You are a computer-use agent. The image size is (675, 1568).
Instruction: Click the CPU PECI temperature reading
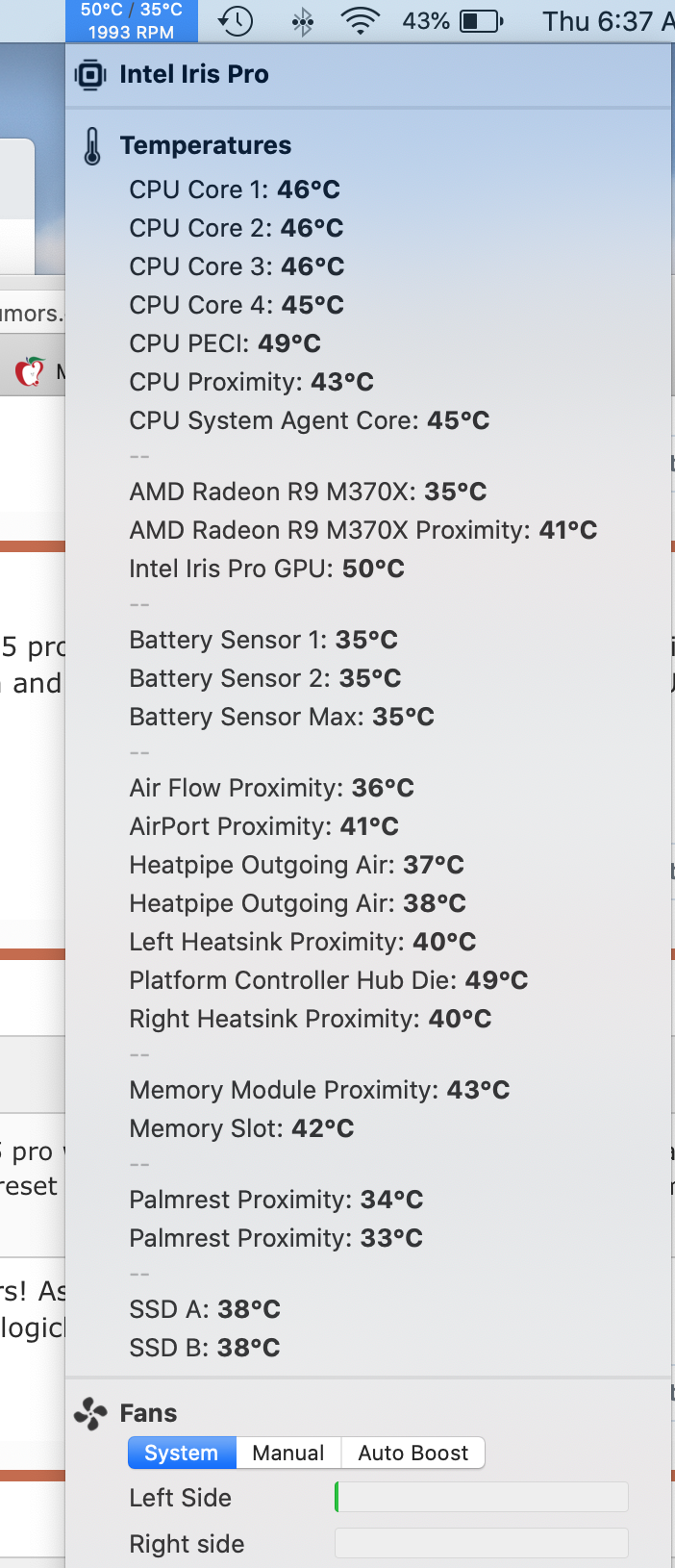[x=225, y=343]
